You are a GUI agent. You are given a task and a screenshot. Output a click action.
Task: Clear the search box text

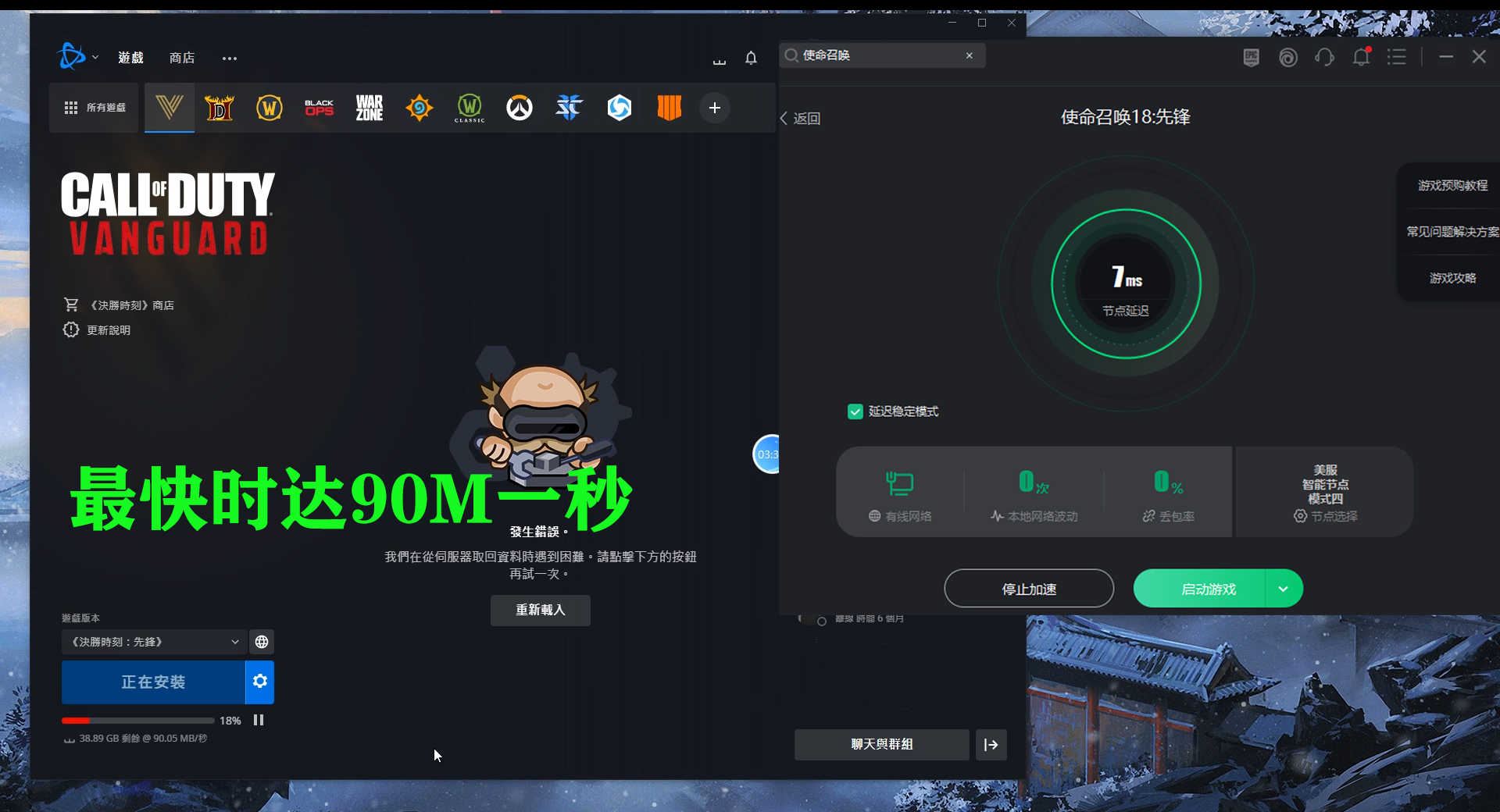click(x=970, y=55)
